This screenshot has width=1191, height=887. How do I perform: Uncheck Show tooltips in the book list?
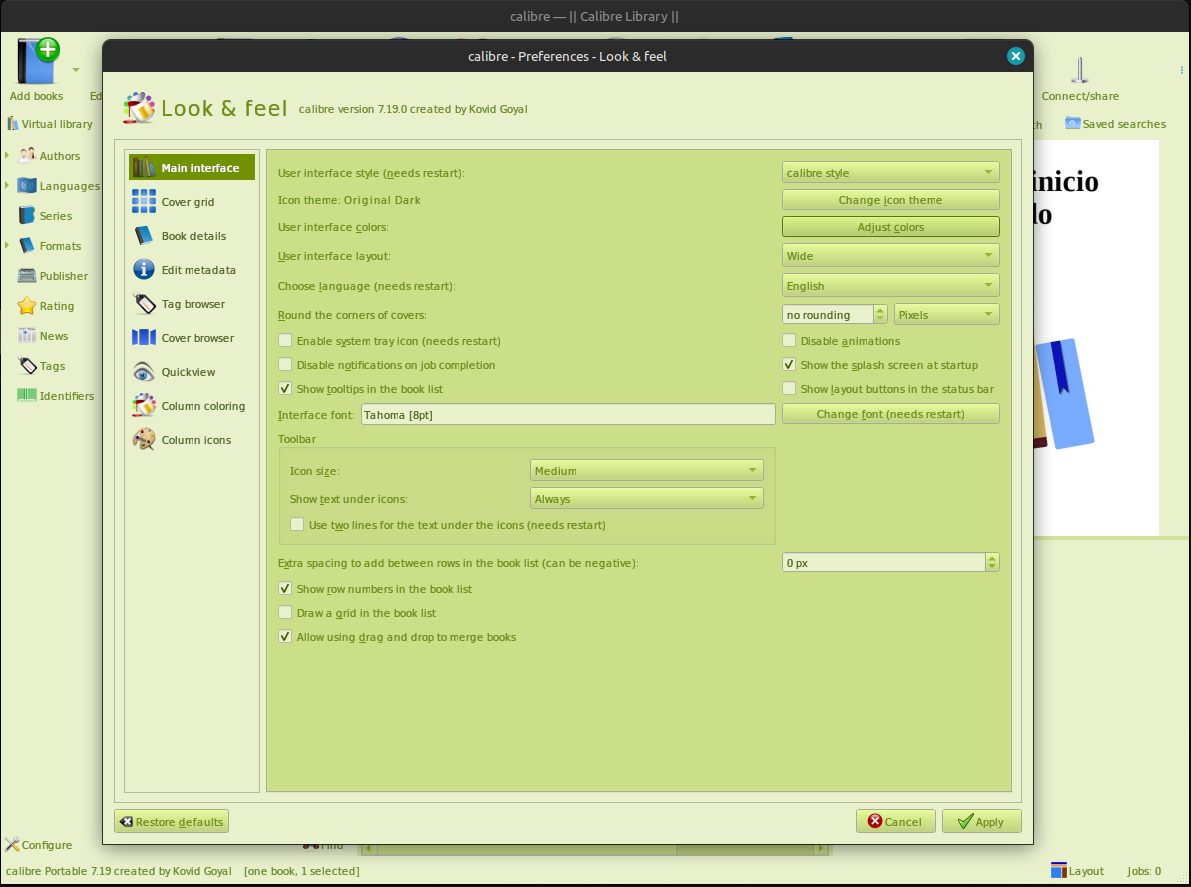point(285,388)
